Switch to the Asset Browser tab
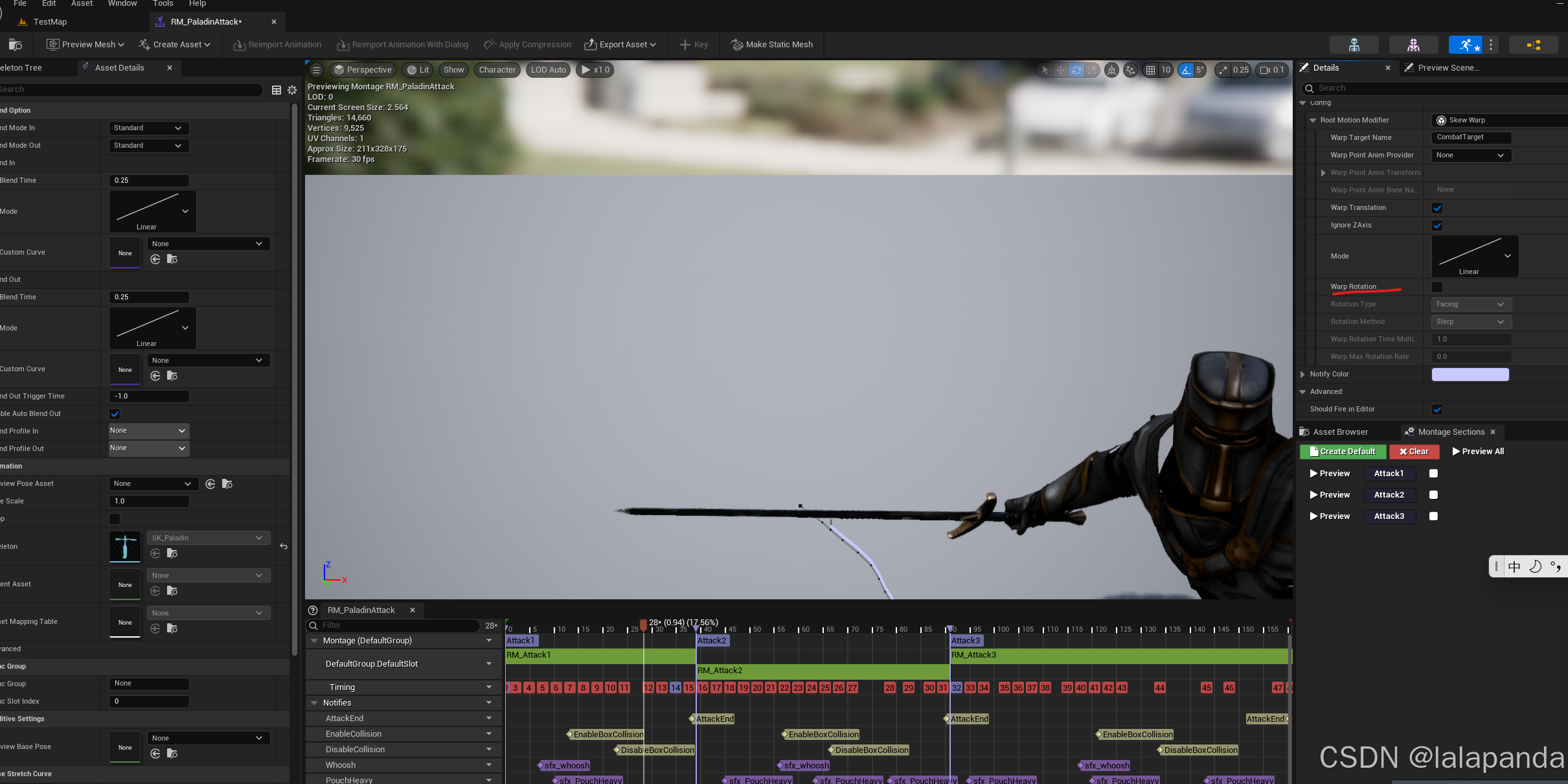The height and width of the screenshot is (784, 1568). (x=1340, y=432)
